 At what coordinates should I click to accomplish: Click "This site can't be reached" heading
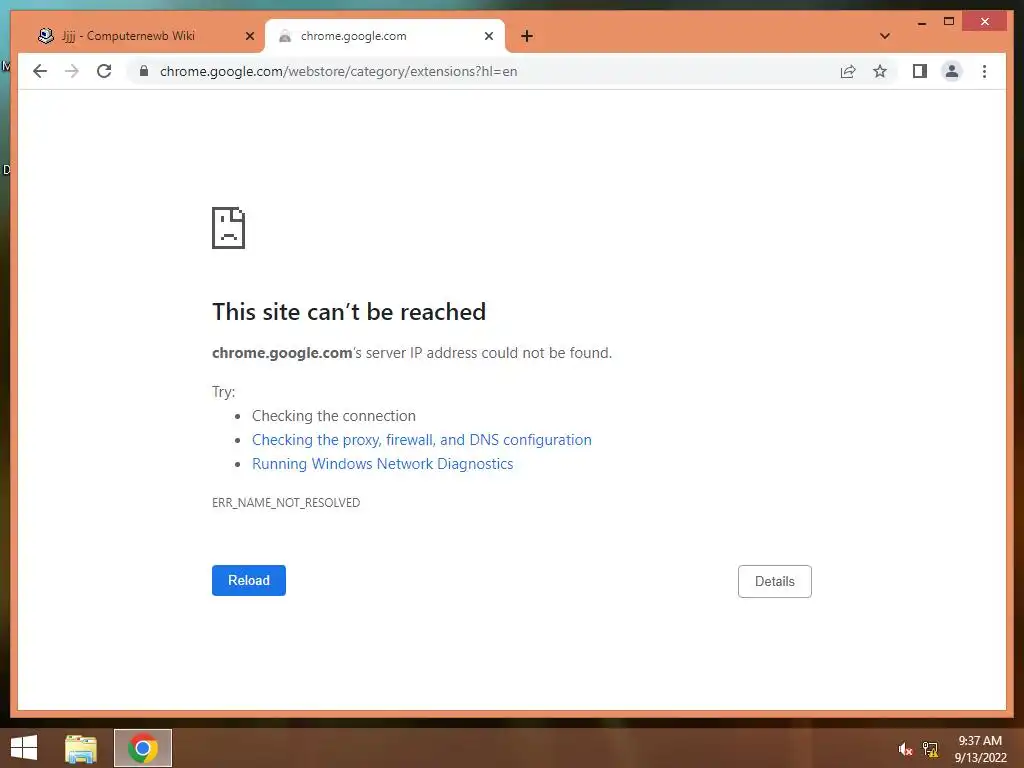click(x=349, y=312)
